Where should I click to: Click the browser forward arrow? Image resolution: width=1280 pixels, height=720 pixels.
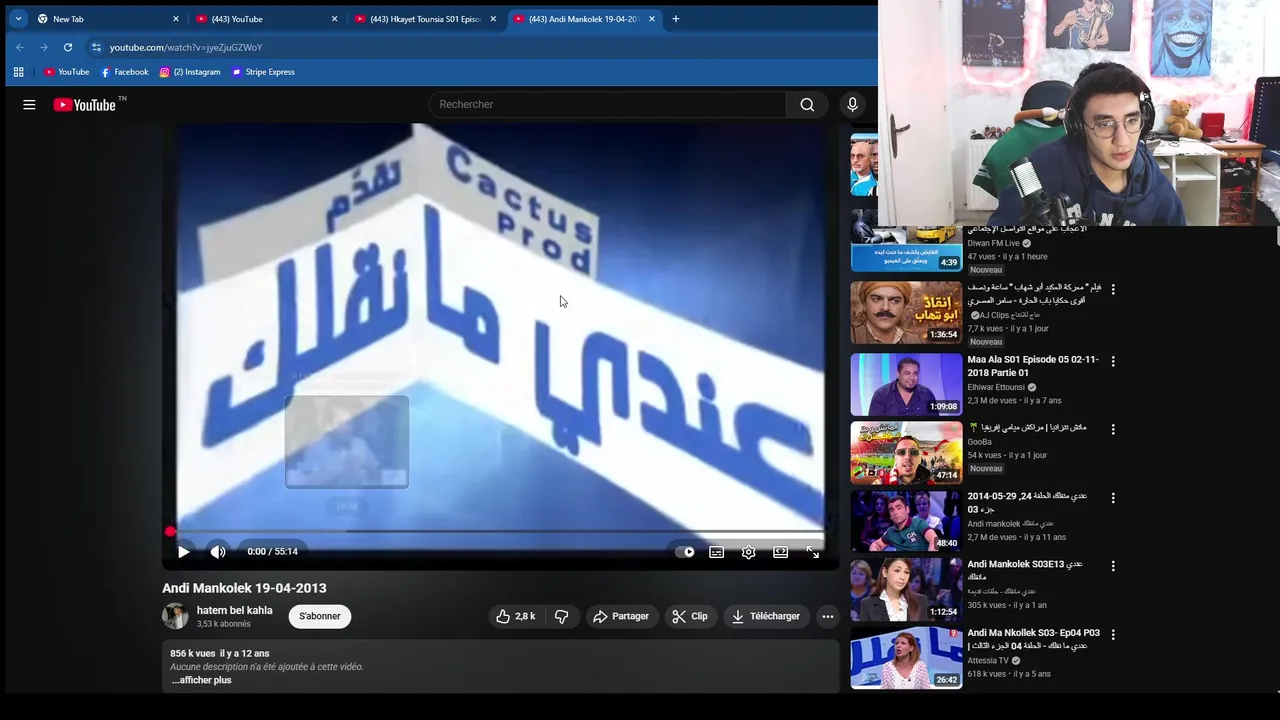(43, 47)
